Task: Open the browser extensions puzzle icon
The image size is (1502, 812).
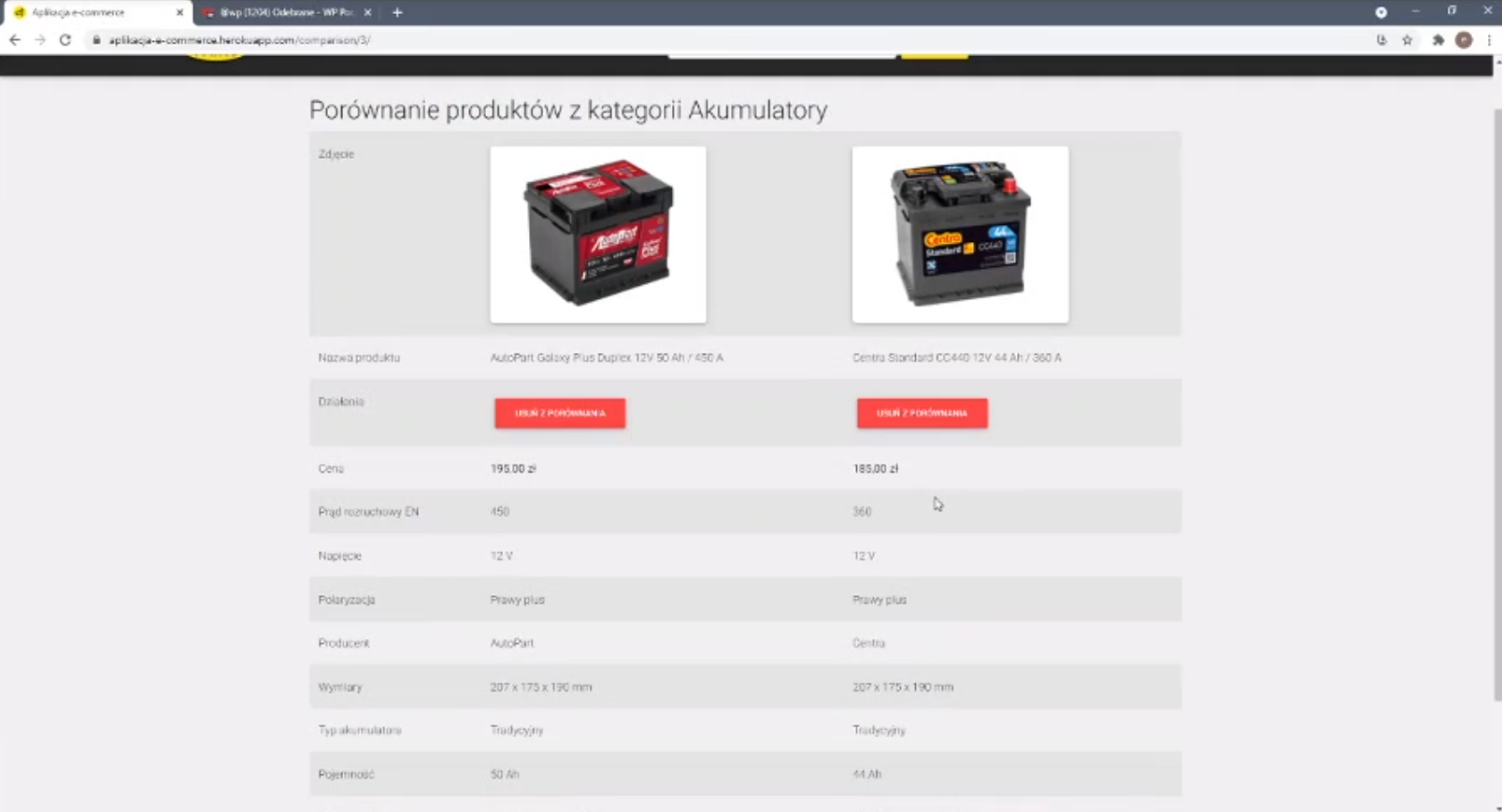Action: (1438, 40)
